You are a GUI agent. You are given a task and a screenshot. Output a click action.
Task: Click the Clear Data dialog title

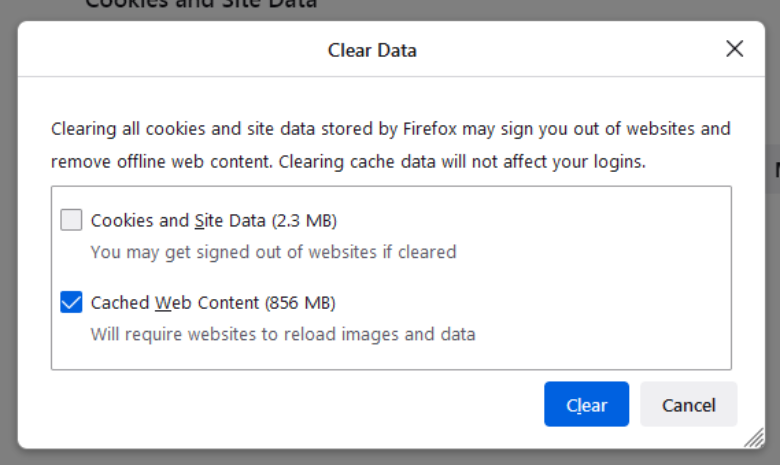[372, 50]
